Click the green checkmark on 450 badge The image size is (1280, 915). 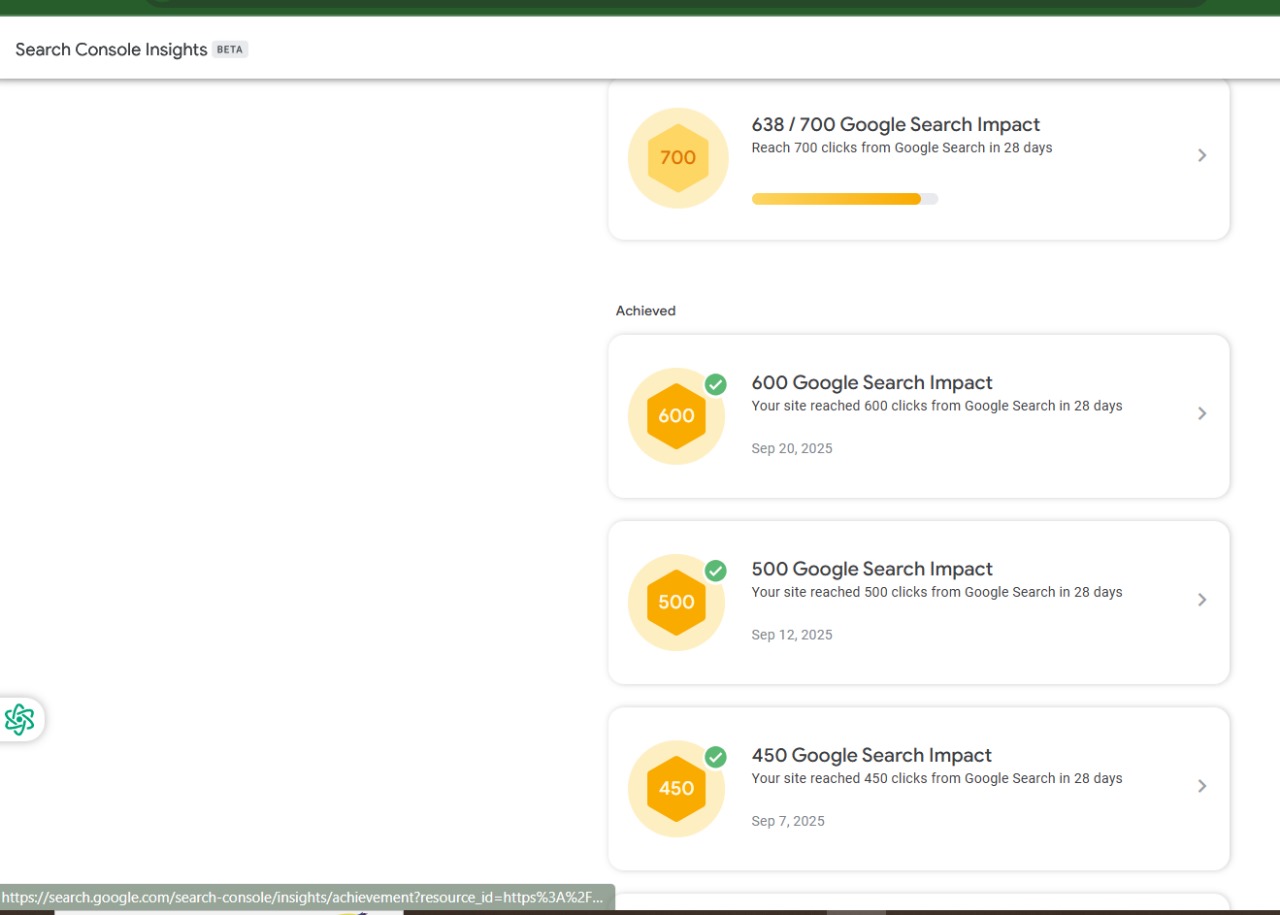click(715, 757)
